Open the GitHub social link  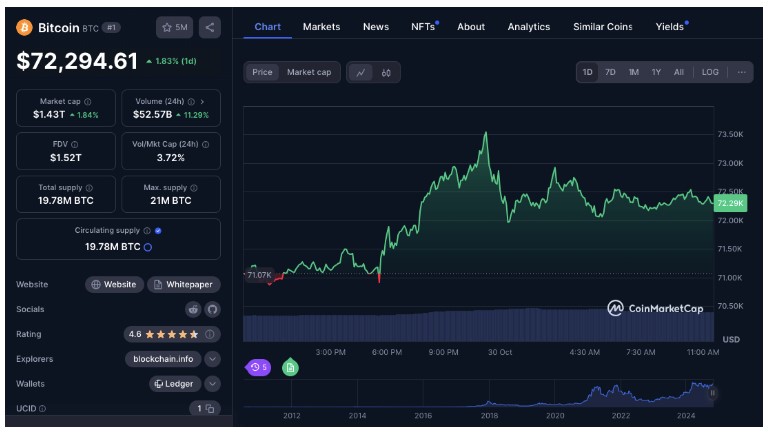212,309
